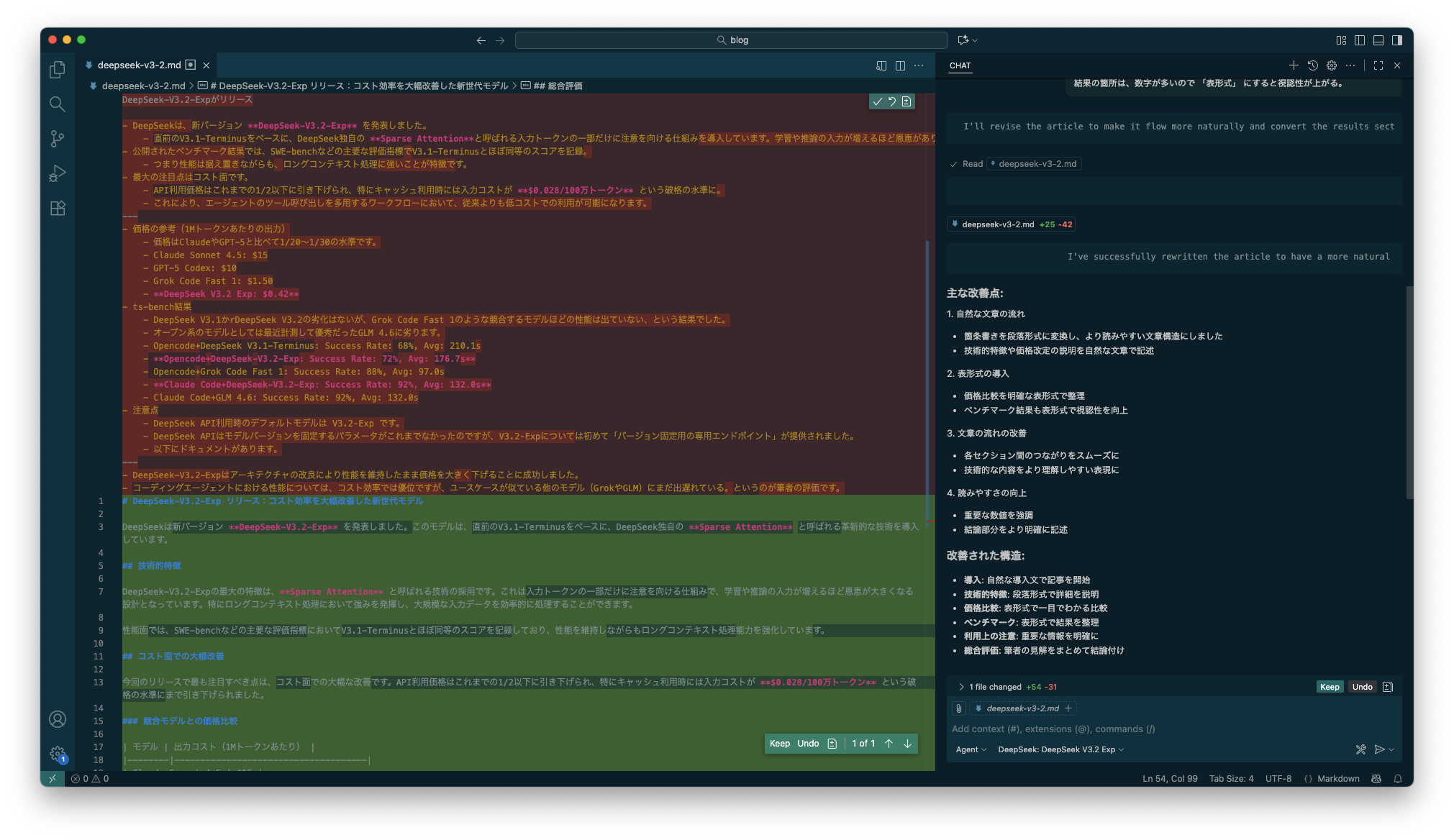Open the Agent mode dropdown
The width and height of the screenshot is (1454, 840).
971,749
